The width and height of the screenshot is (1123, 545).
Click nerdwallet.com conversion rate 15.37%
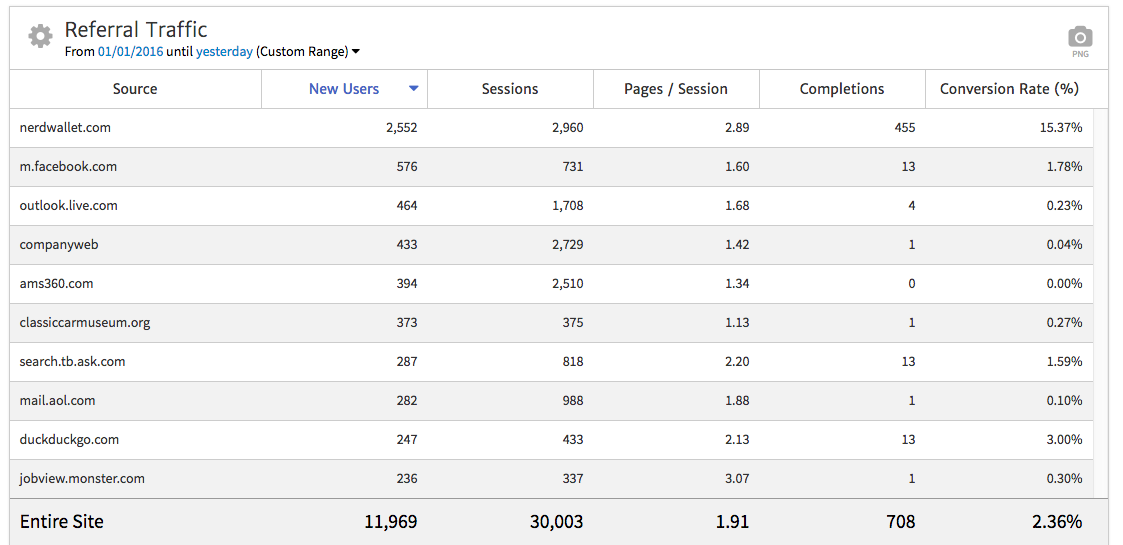(1063, 127)
